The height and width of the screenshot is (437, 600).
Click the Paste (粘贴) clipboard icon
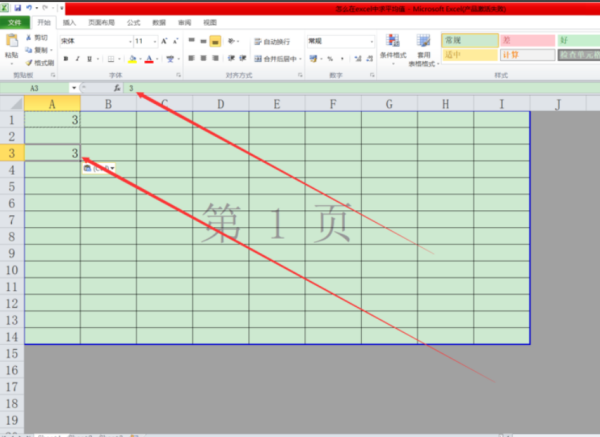[12, 41]
